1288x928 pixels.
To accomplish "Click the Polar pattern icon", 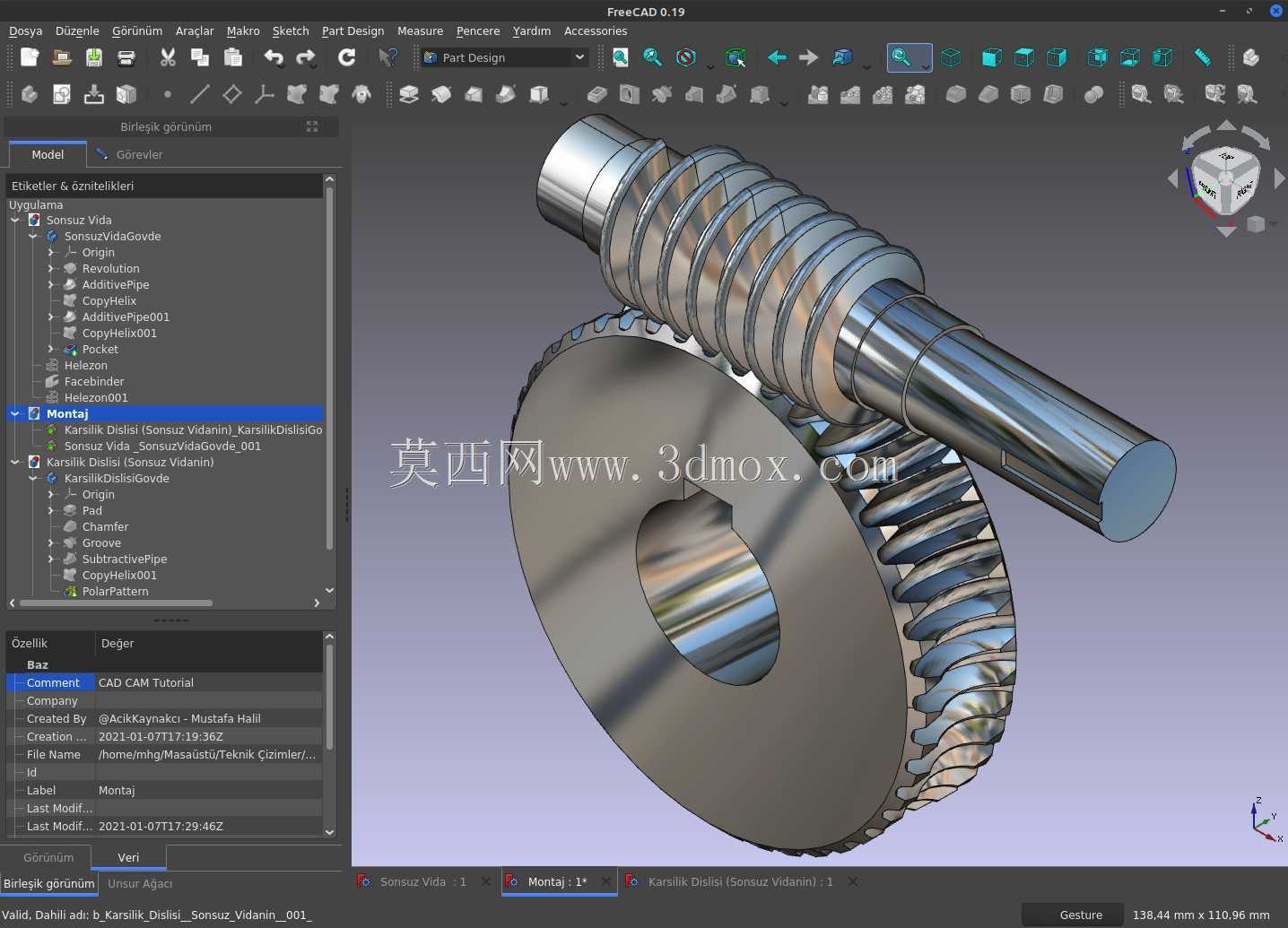I will pyautogui.click(x=883, y=94).
